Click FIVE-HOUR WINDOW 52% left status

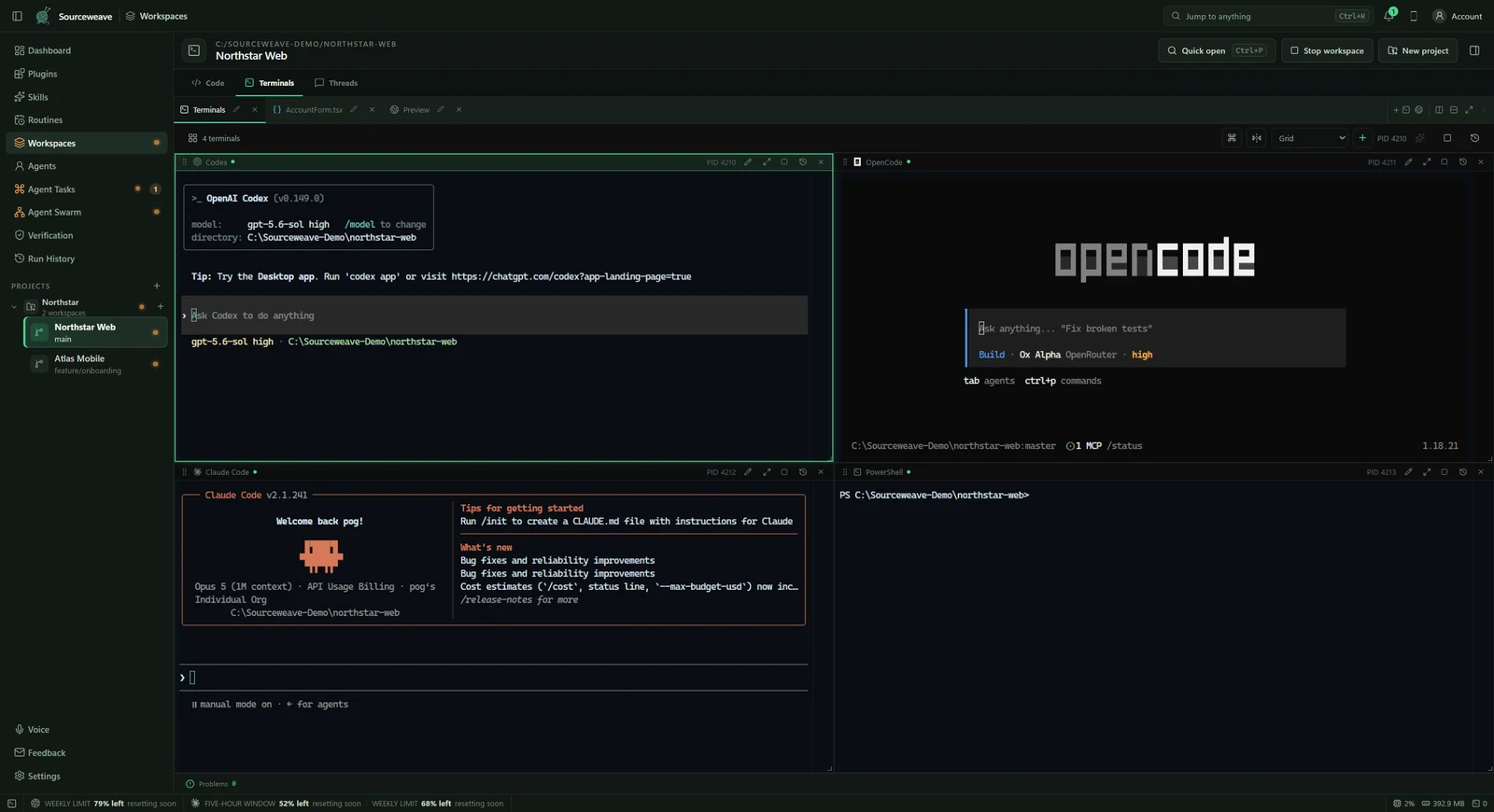point(275,804)
